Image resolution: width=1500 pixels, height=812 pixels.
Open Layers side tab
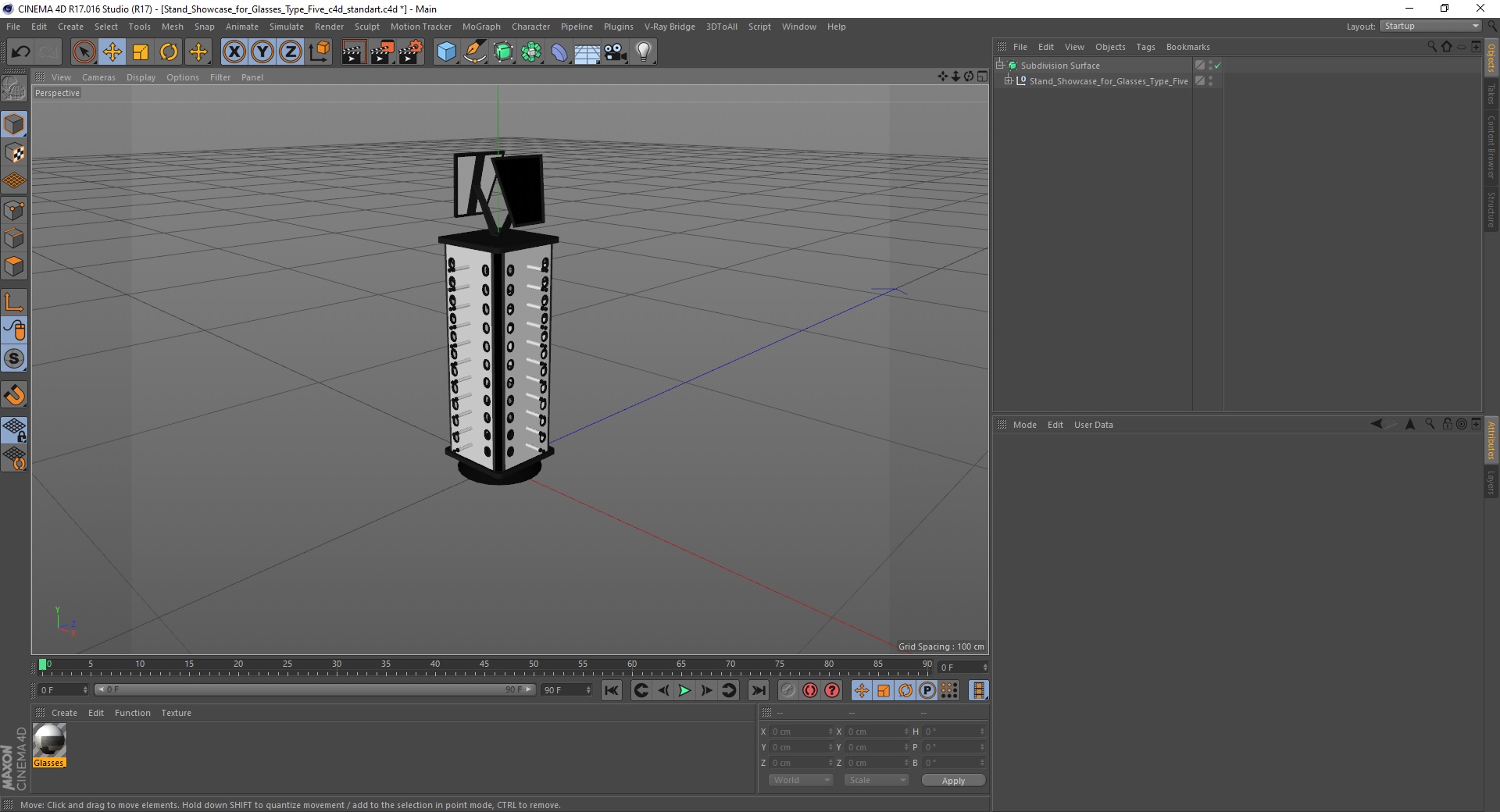pyautogui.click(x=1491, y=483)
